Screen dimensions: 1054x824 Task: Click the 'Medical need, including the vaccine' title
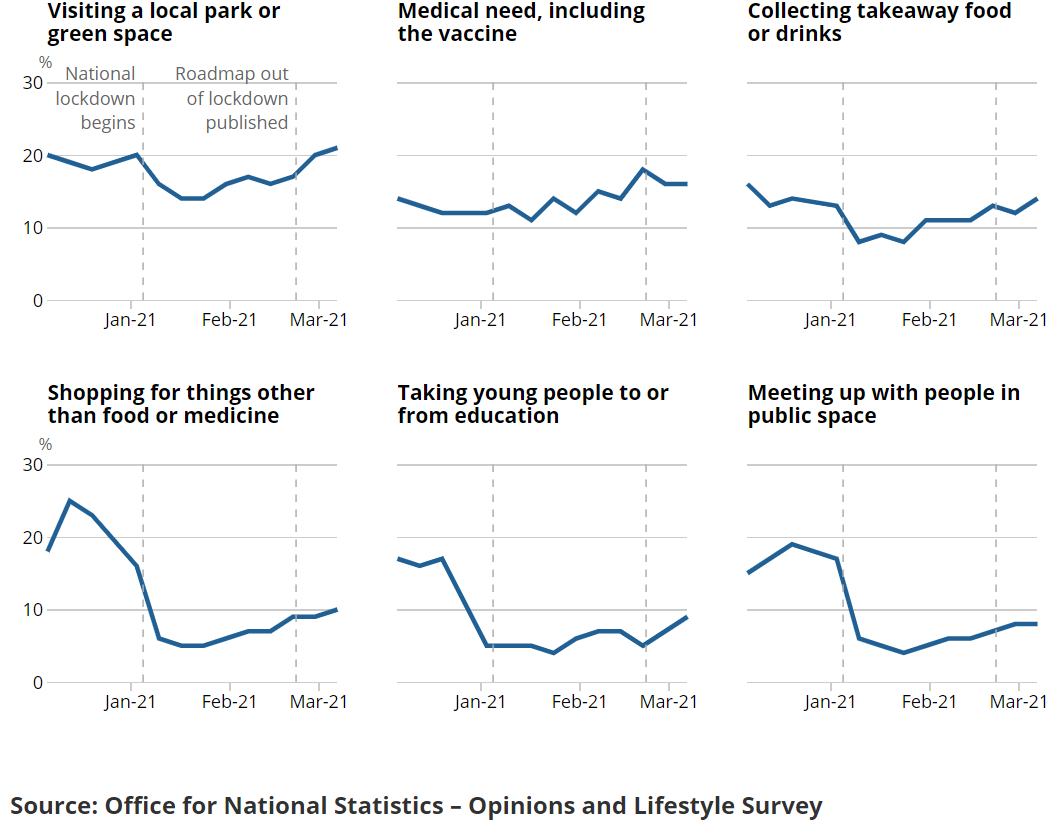pos(521,23)
